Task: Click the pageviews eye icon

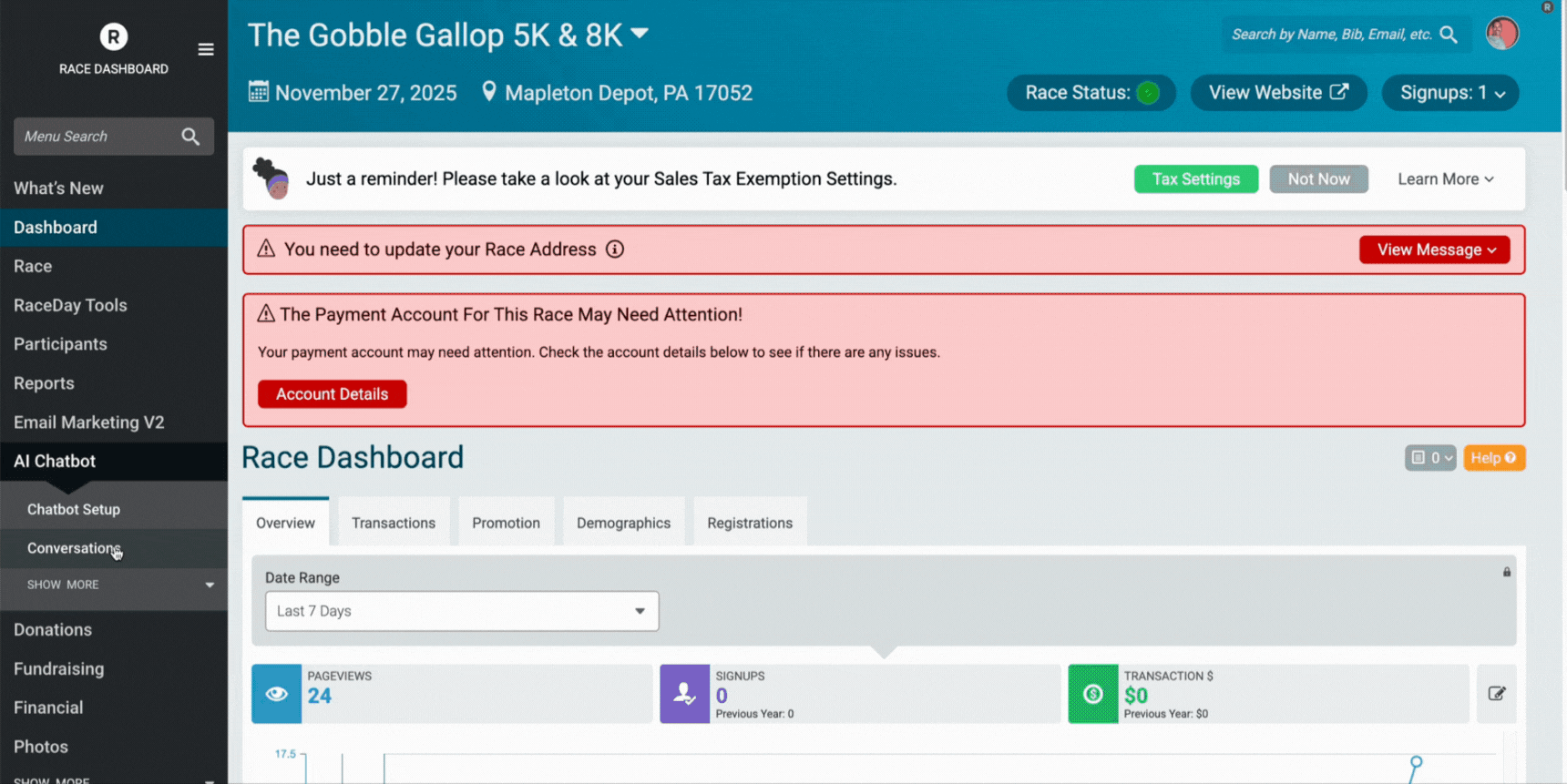Action: [x=276, y=694]
